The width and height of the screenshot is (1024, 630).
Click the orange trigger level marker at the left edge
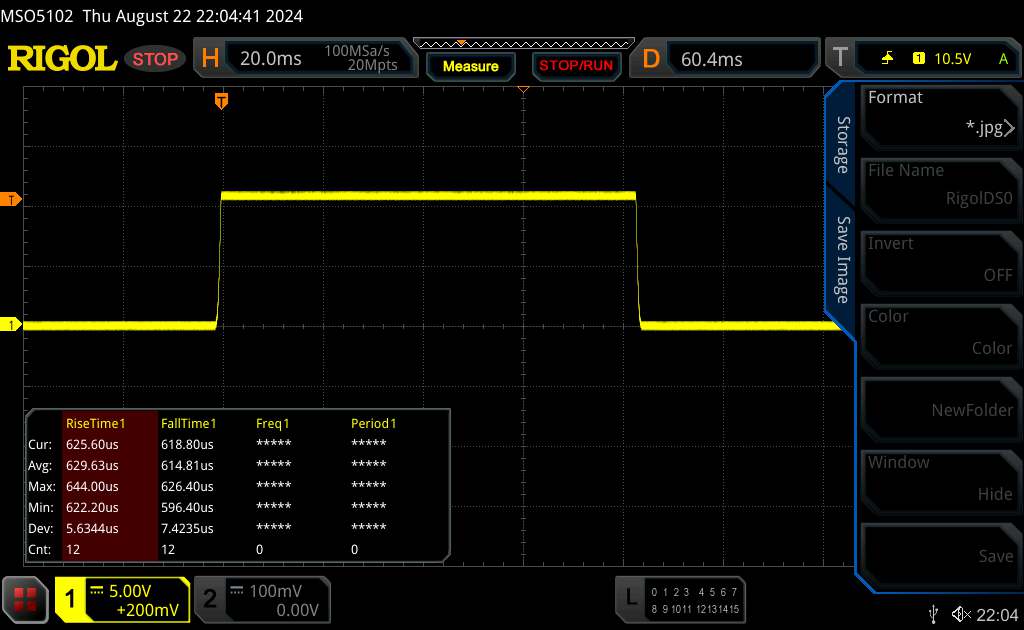[10, 200]
